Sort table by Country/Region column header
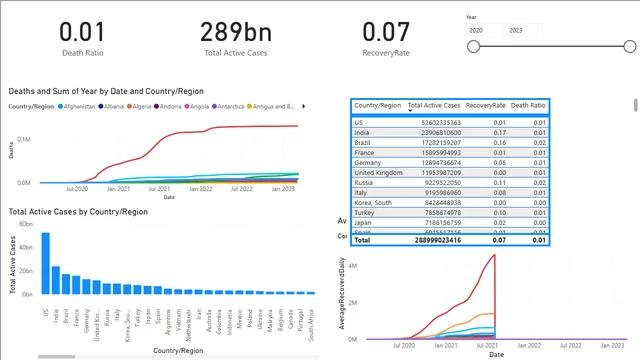This screenshot has height=360, width=640. (x=378, y=105)
